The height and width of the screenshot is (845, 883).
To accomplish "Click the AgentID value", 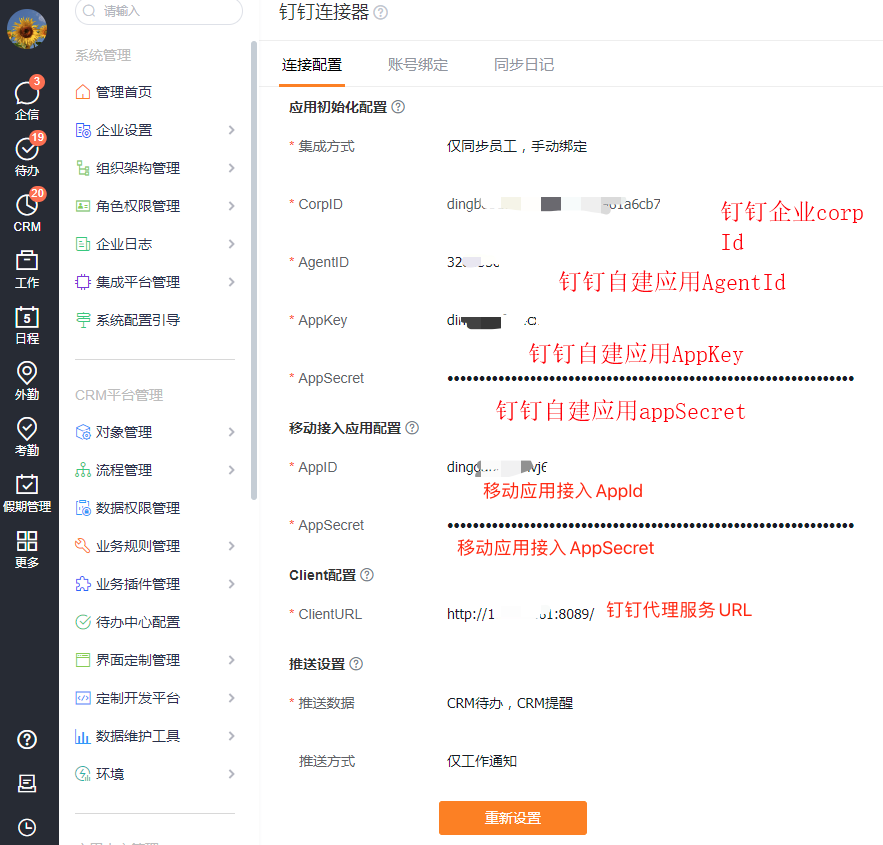I will coord(473,262).
